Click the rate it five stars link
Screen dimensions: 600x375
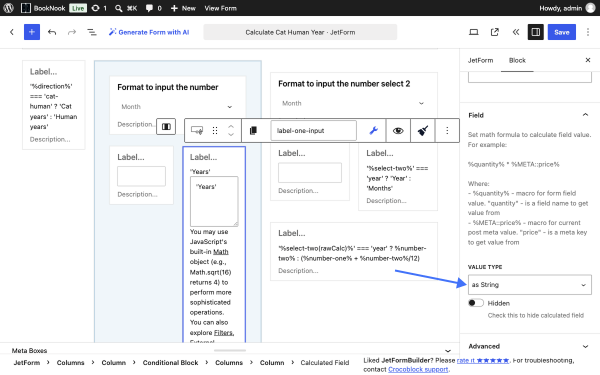point(483,360)
